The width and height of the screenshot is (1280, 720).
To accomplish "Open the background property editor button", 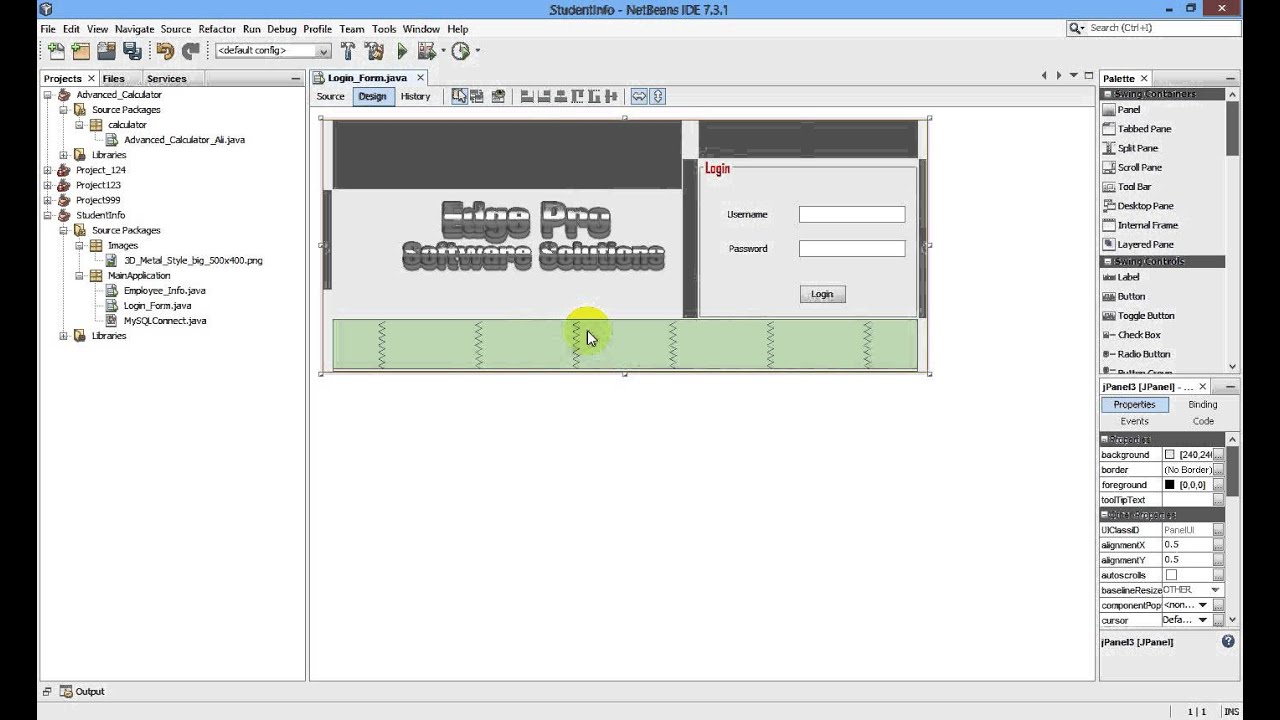I will (x=1218, y=455).
